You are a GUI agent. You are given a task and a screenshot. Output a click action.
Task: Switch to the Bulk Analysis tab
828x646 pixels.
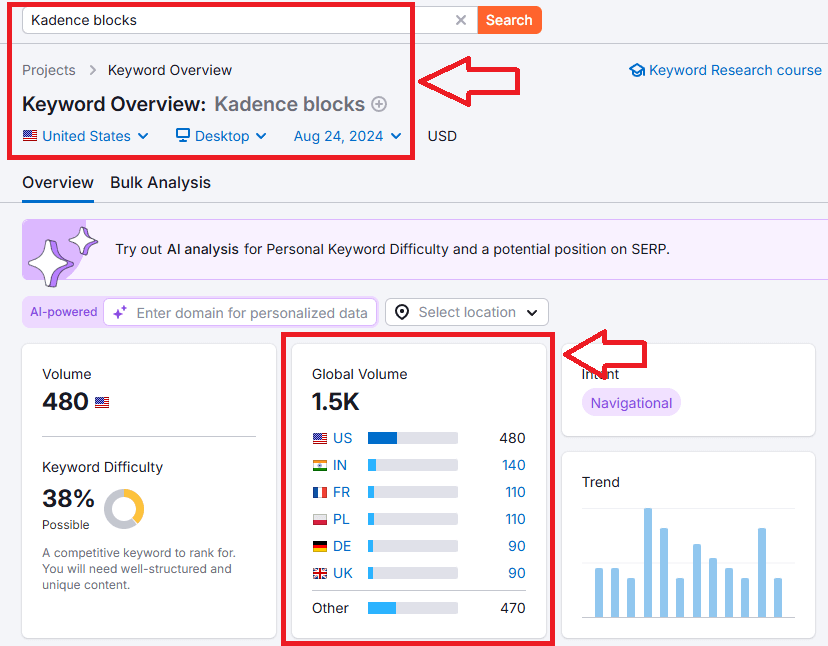(160, 182)
